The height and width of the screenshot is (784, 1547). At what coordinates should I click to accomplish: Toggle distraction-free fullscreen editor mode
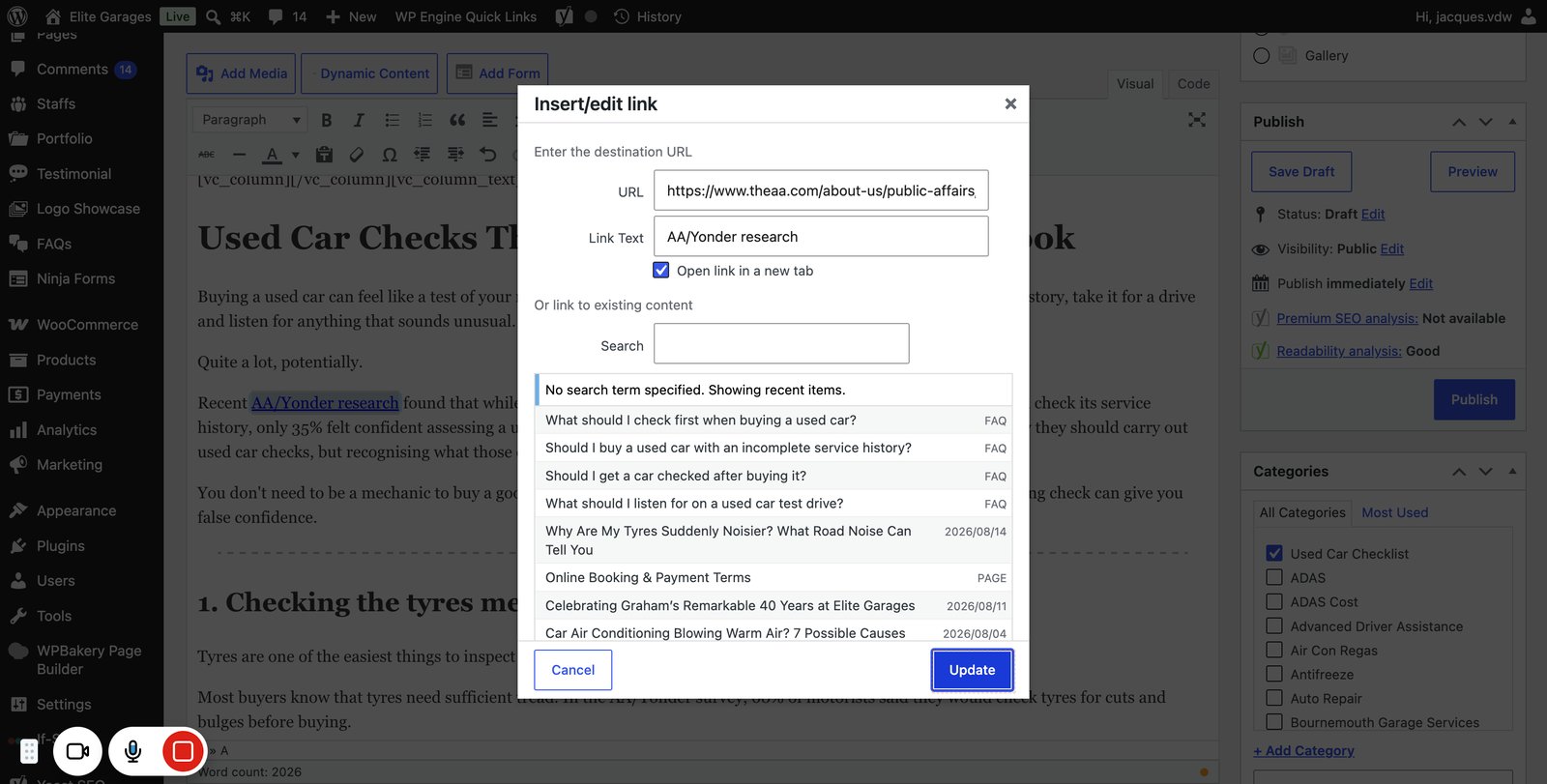1197,120
